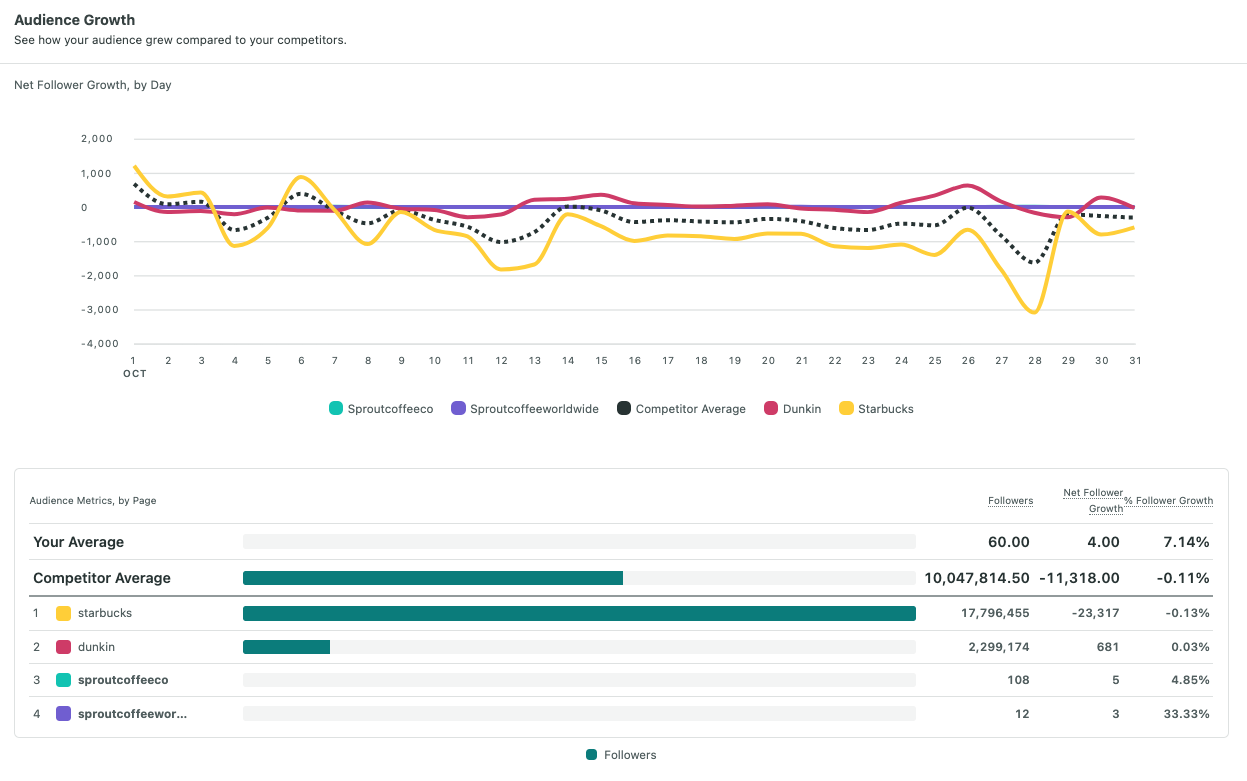
Task: Click the Competitor Average row label in table
Action: tap(102, 578)
